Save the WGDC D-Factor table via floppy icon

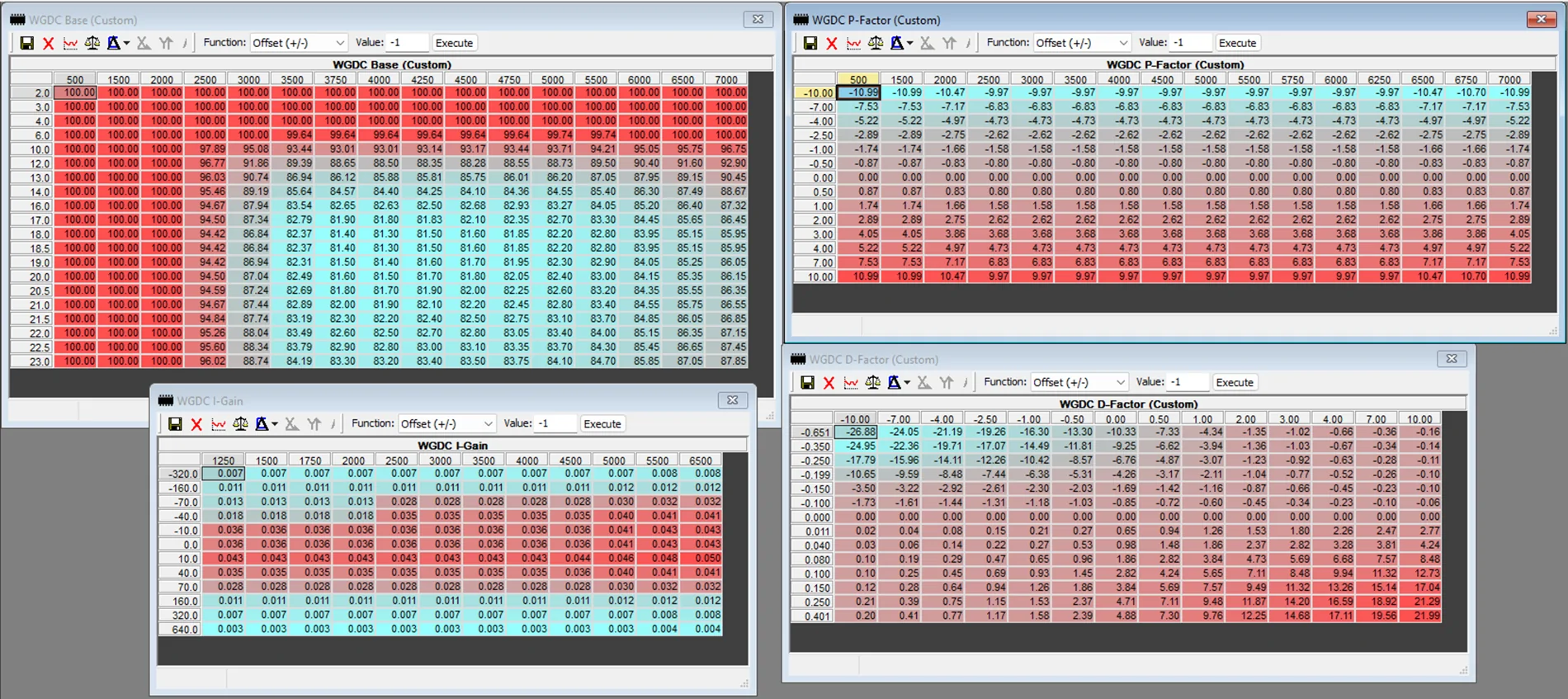[x=807, y=383]
